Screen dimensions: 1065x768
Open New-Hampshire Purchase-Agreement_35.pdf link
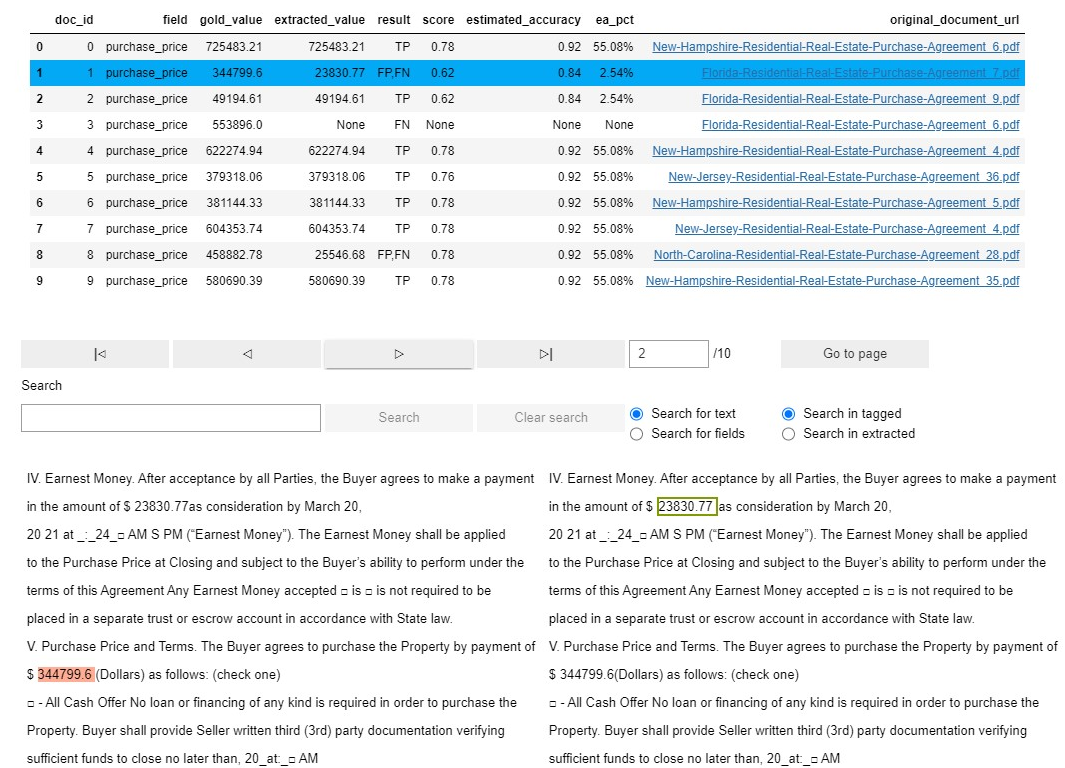[832, 280]
